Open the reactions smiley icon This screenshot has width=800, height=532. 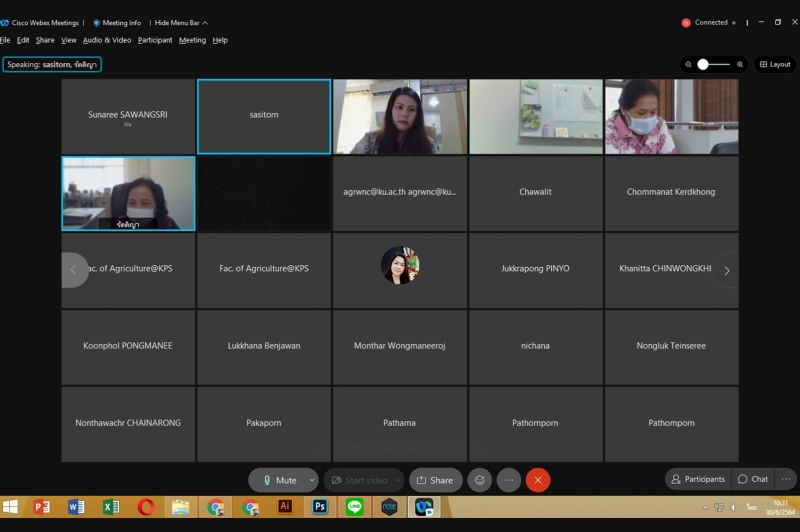click(x=480, y=480)
